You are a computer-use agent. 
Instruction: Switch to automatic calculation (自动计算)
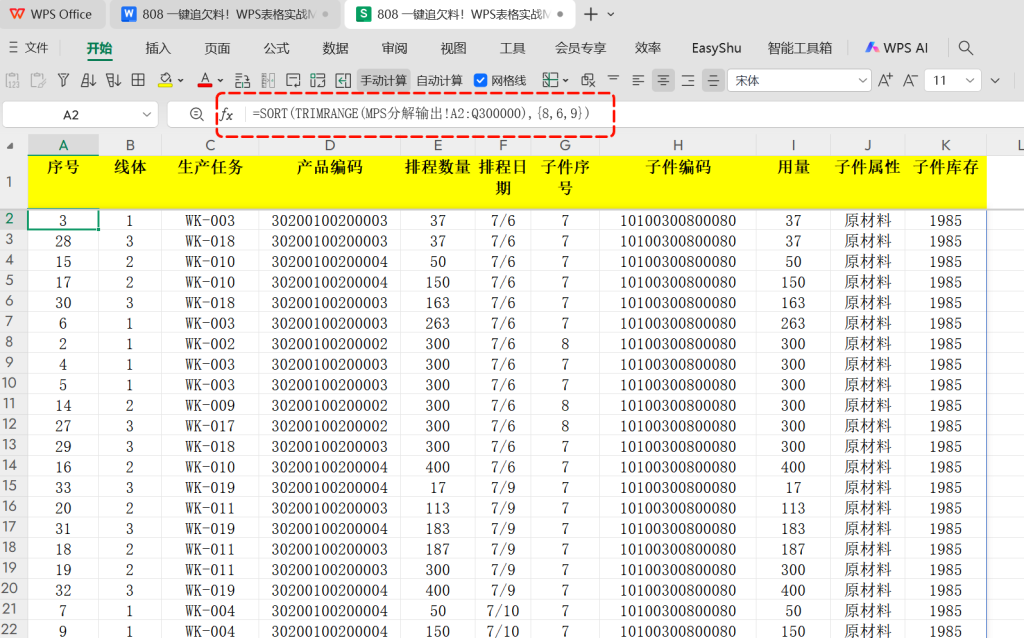pos(440,80)
